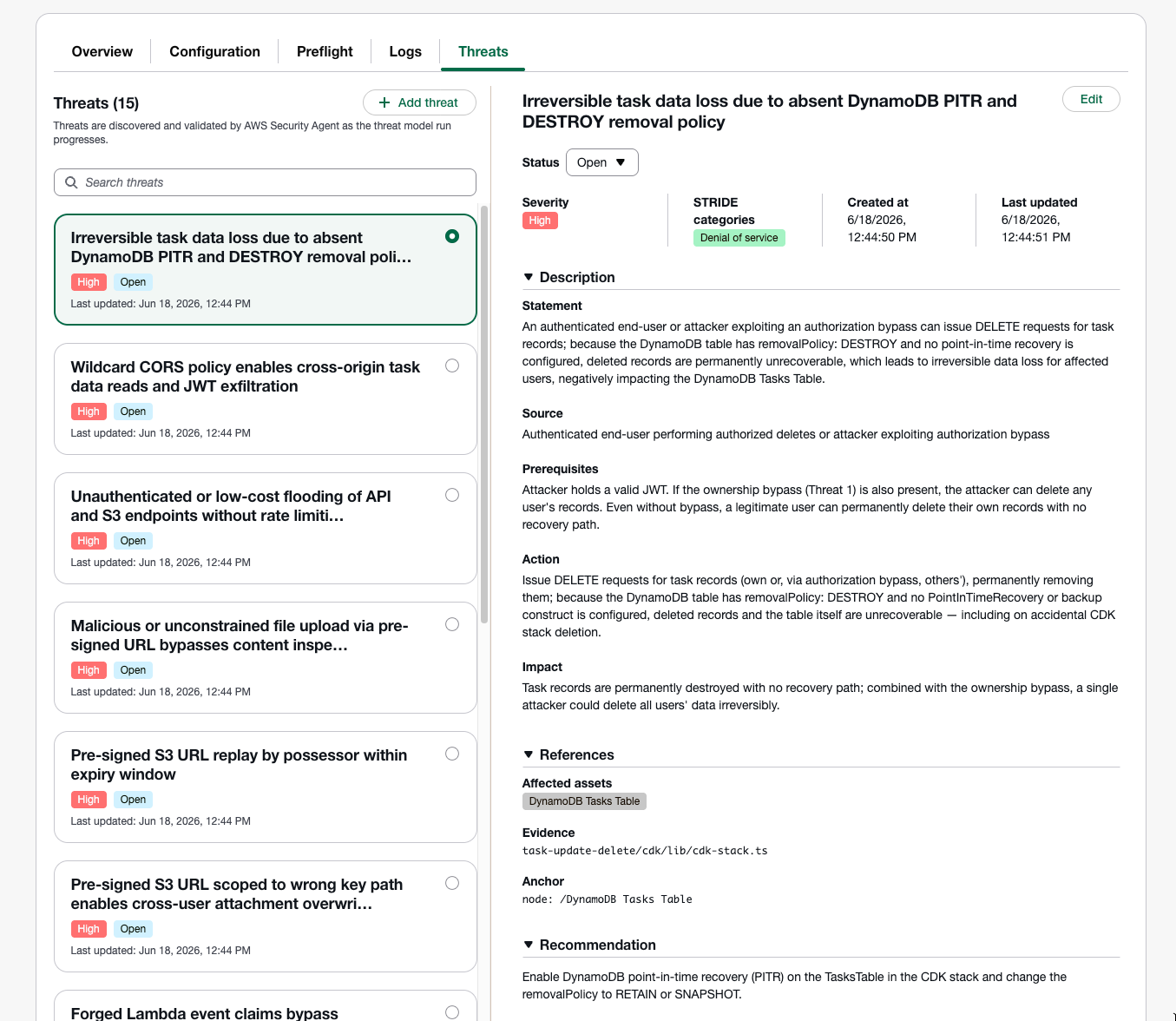Click the plus icon on Add threat
The width and height of the screenshot is (1176, 1021).
click(x=384, y=102)
